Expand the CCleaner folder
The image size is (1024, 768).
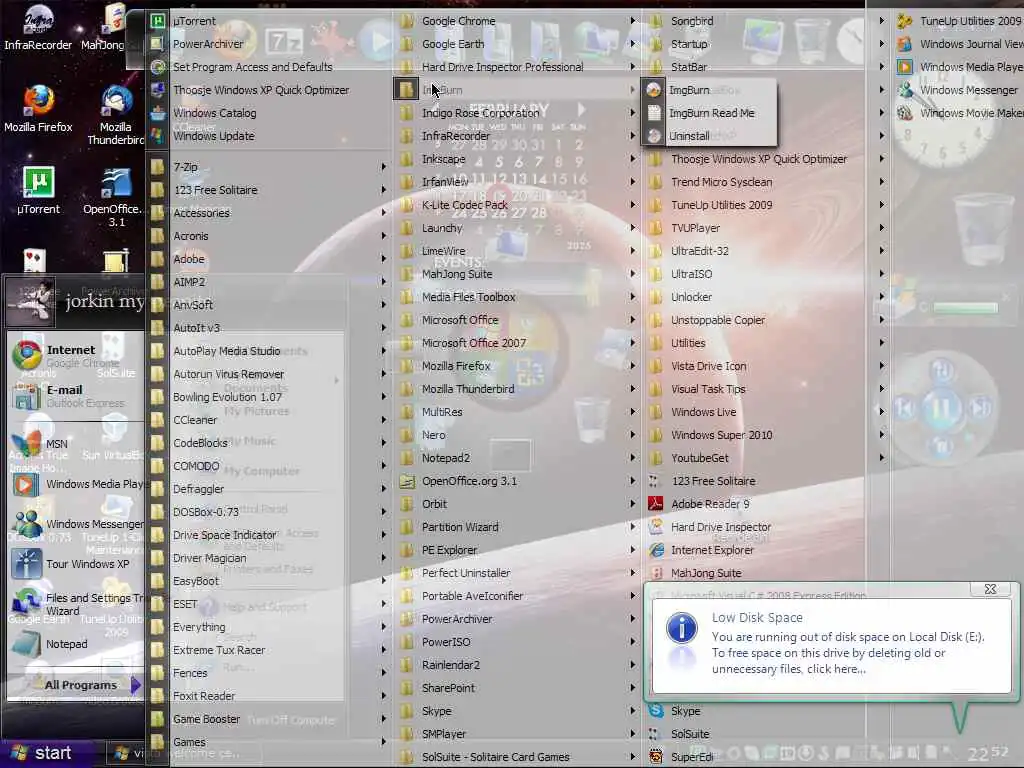point(269,420)
